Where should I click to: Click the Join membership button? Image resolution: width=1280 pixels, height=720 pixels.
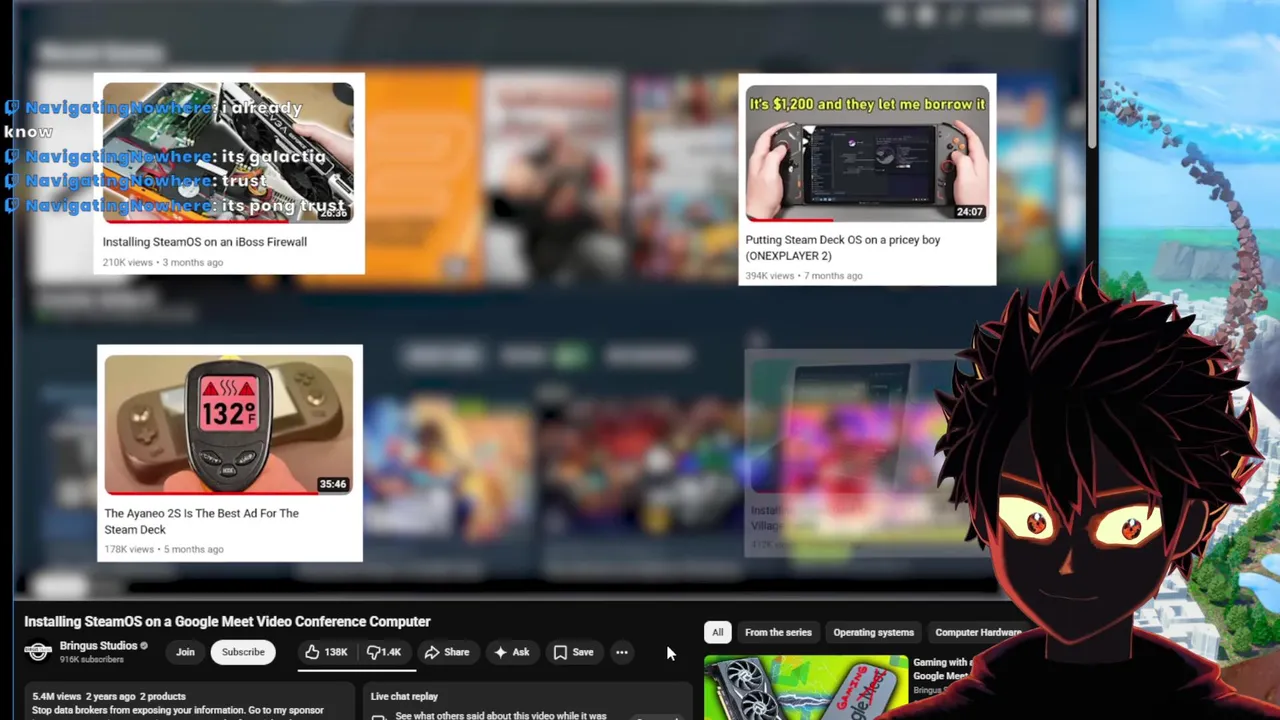pos(185,652)
